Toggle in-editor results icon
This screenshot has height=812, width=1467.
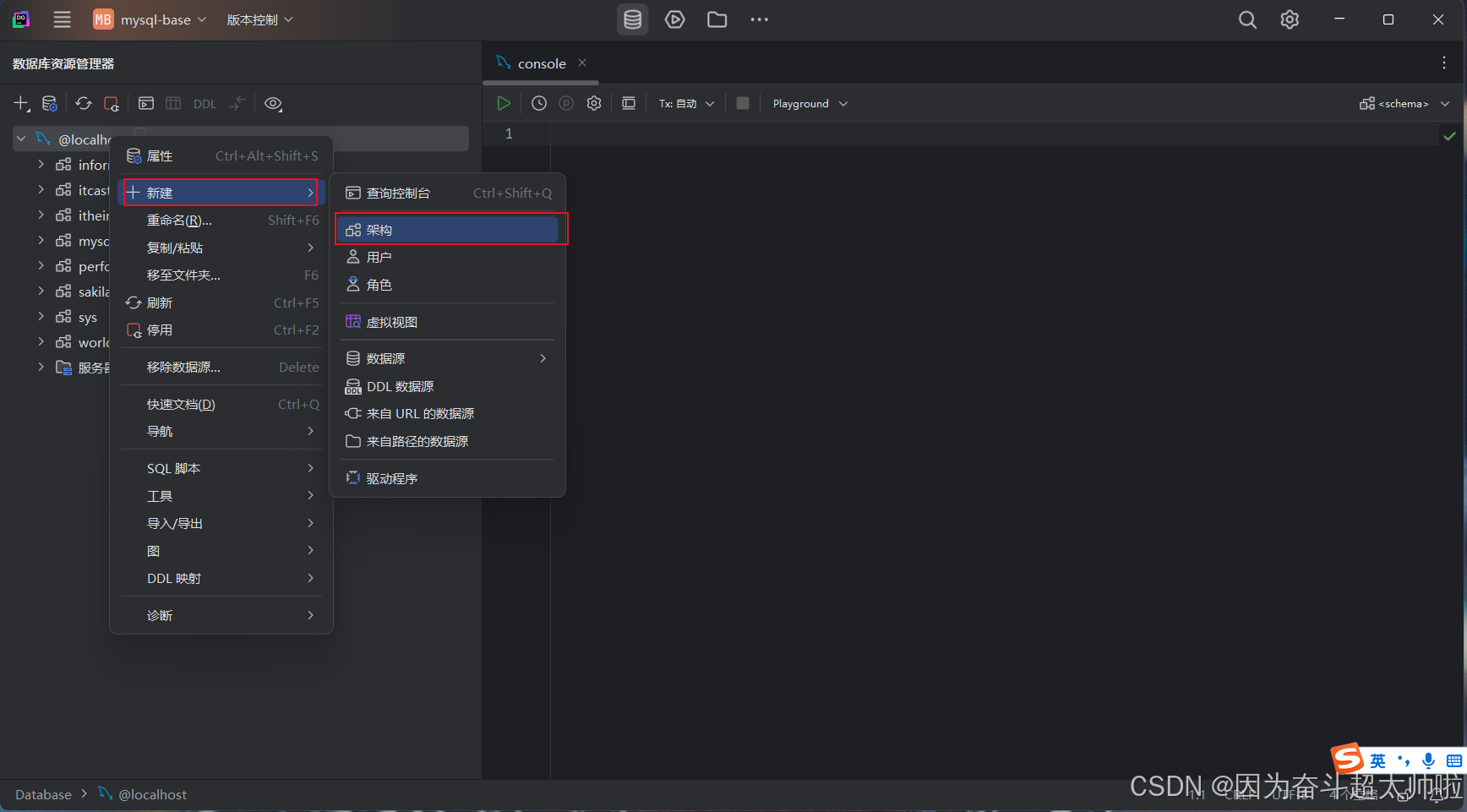click(x=629, y=103)
